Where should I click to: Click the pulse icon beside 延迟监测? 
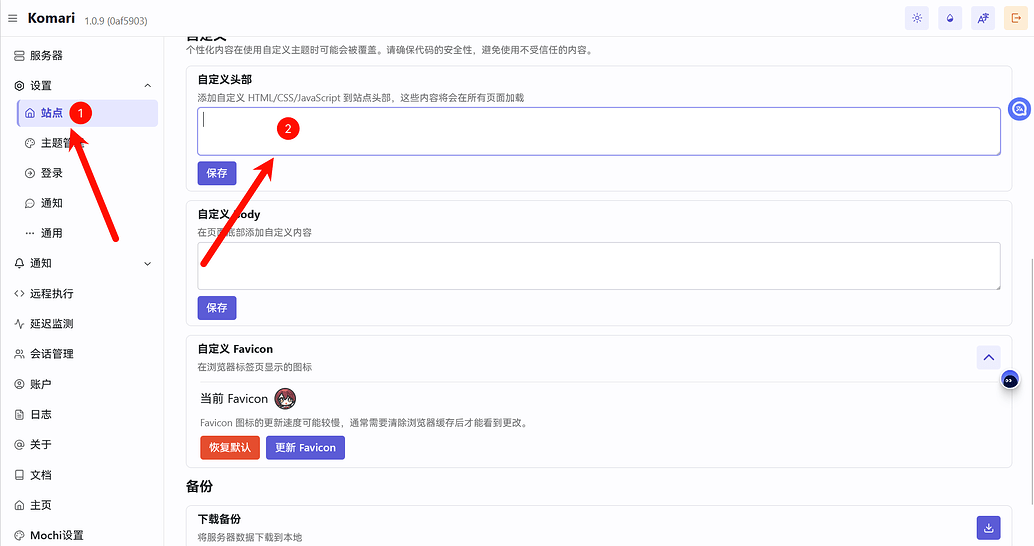tap(19, 324)
